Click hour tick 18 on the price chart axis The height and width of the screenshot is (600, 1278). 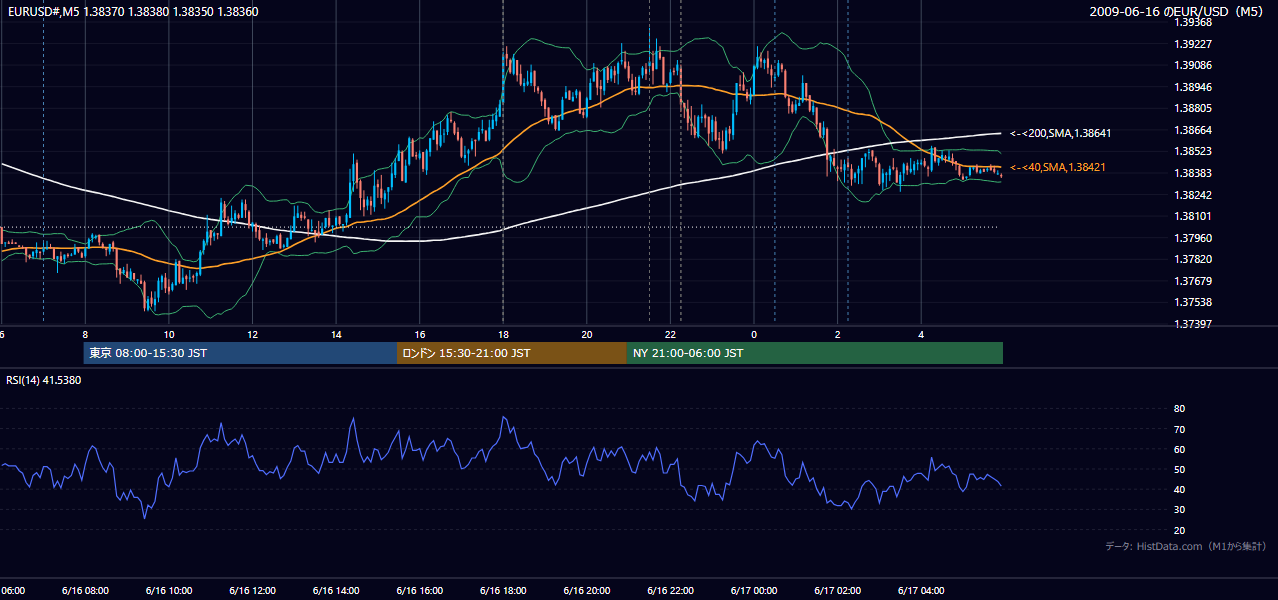point(503,335)
